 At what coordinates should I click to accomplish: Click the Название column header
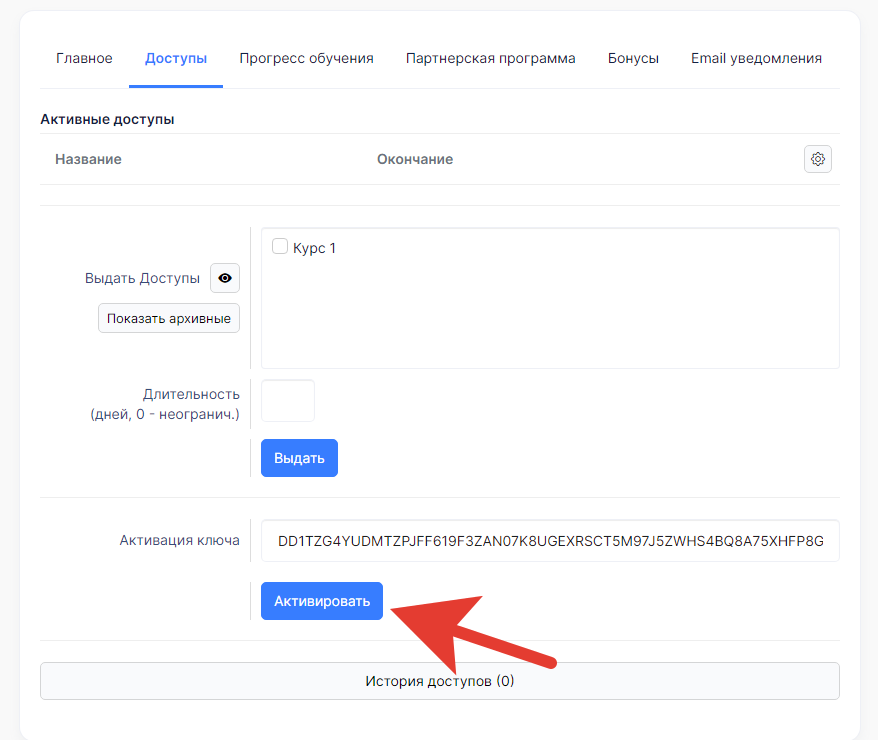(x=88, y=160)
